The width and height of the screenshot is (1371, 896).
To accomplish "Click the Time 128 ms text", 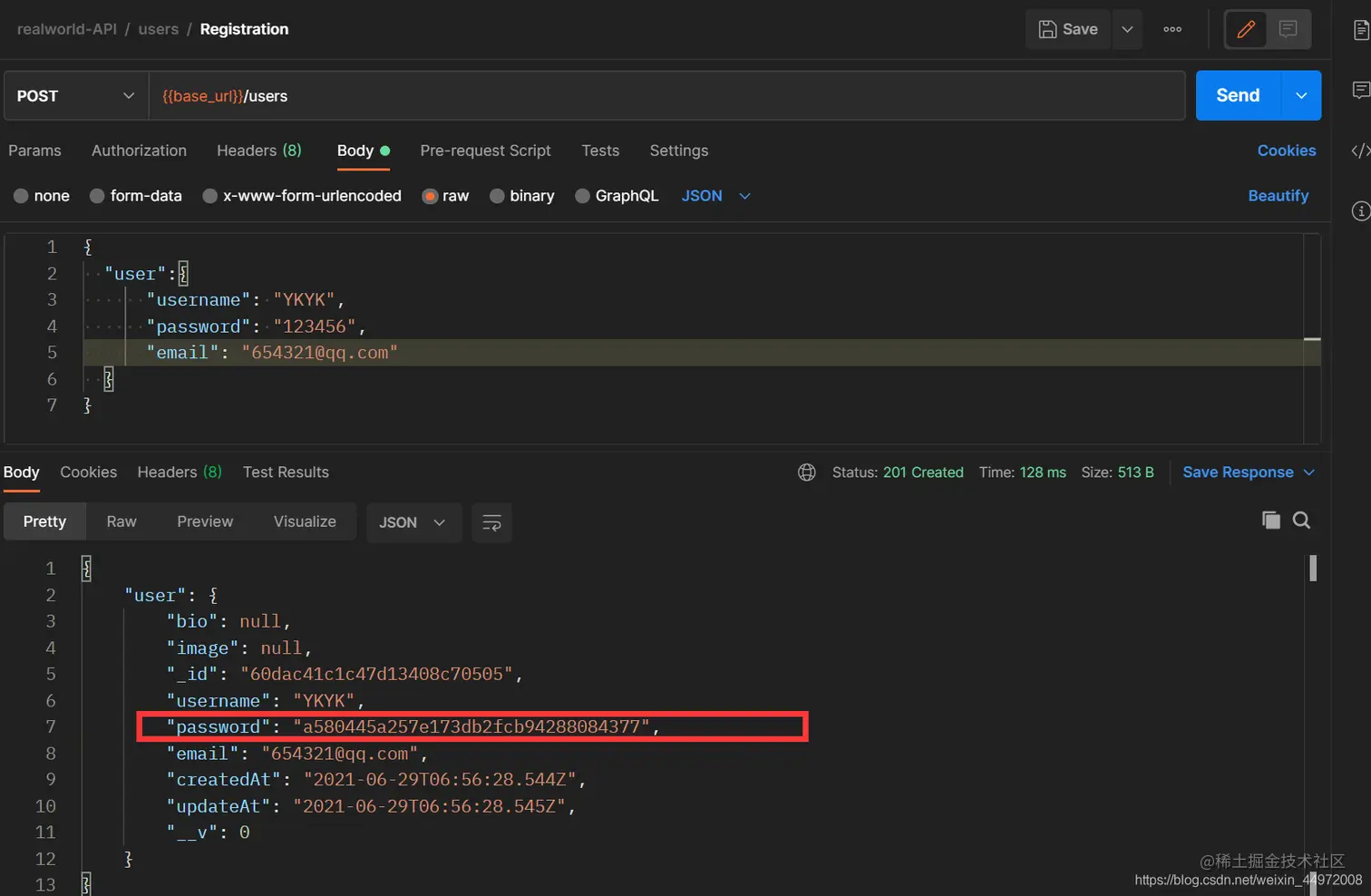I will coord(1022,472).
